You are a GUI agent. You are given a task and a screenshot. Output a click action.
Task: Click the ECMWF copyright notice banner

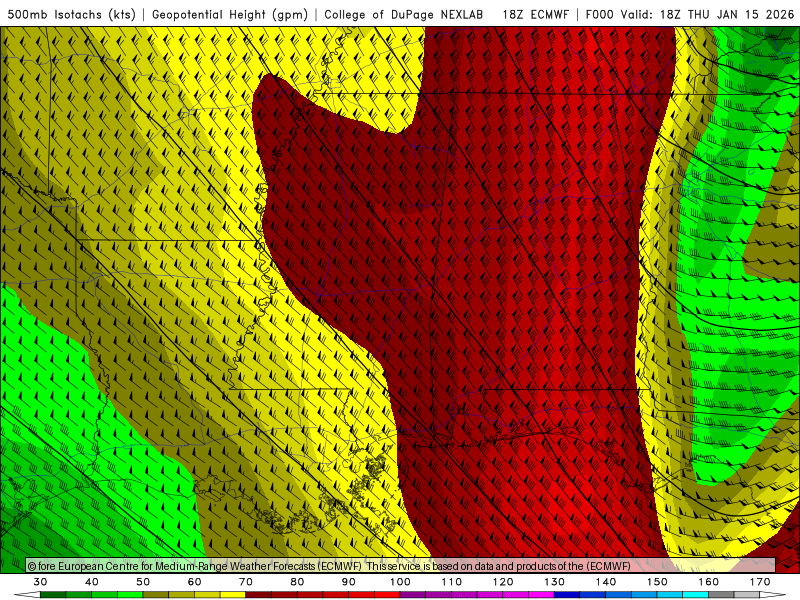coord(401,565)
